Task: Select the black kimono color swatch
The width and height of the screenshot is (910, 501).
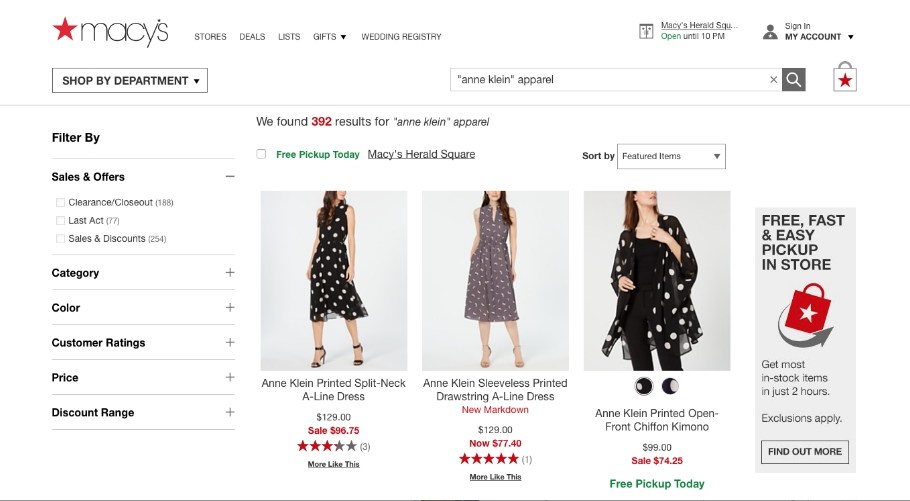Action: pos(644,386)
